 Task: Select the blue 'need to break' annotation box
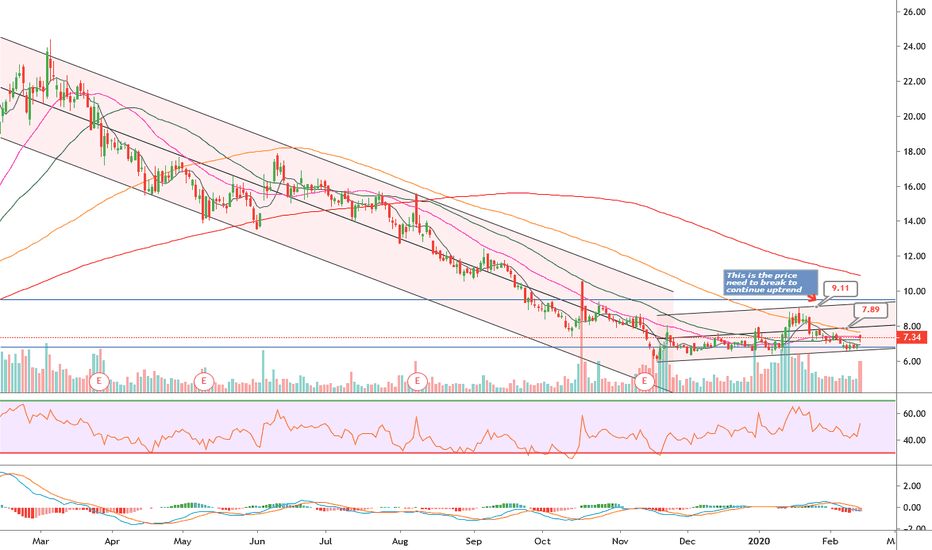(771, 282)
